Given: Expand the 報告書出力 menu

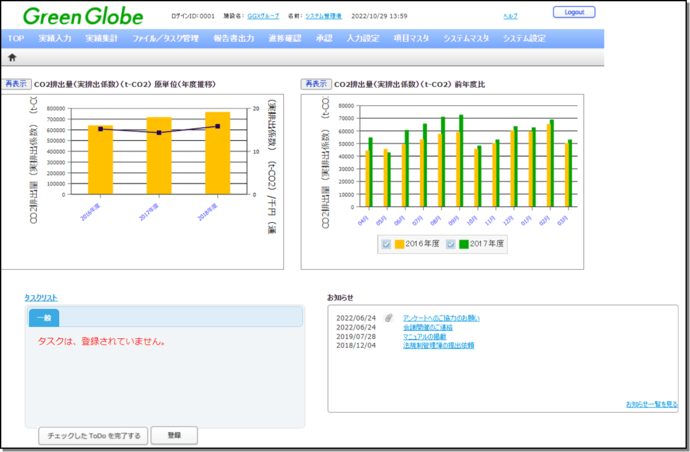Looking at the screenshot, I should pyautogui.click(x=233, y=38).
